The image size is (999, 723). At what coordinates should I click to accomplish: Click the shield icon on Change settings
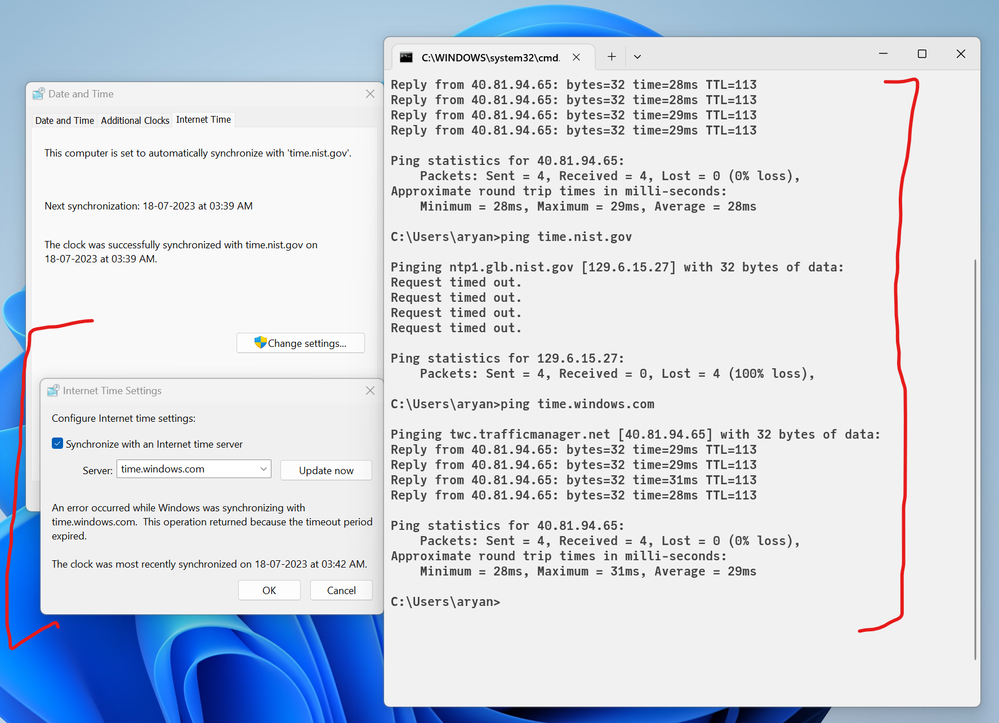tap(260, 342)
